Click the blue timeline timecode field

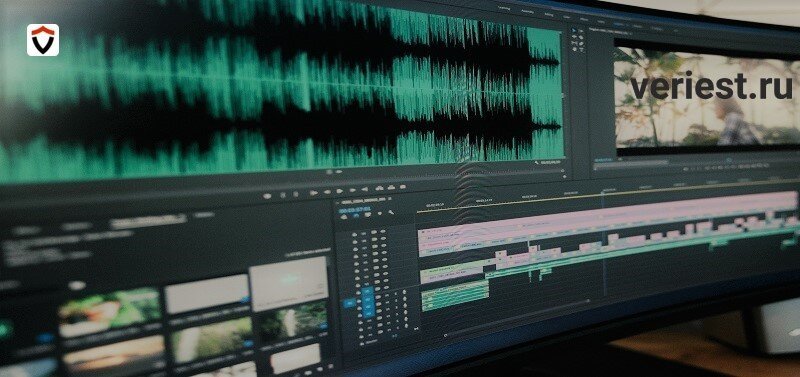point(358,208)
